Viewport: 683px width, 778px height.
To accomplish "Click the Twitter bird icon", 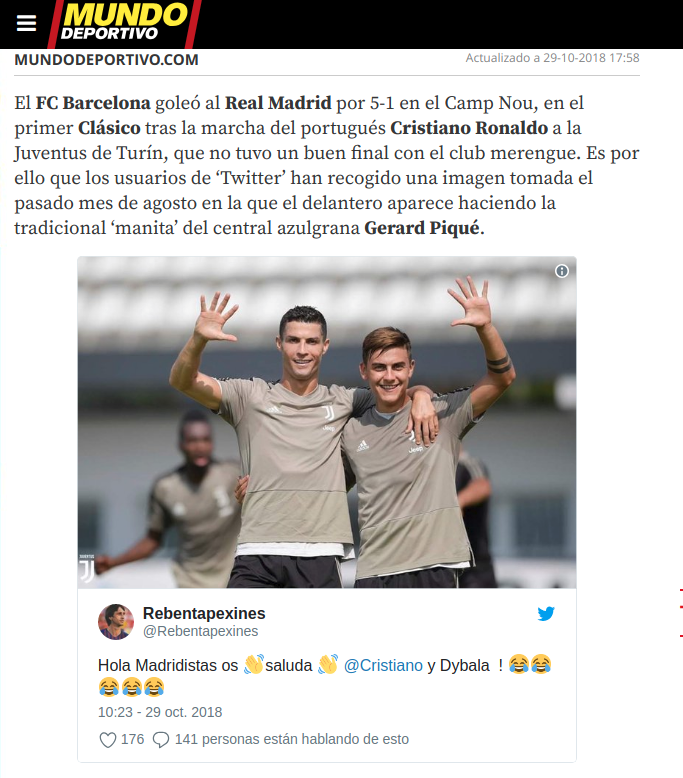I will tap(546, 614).
